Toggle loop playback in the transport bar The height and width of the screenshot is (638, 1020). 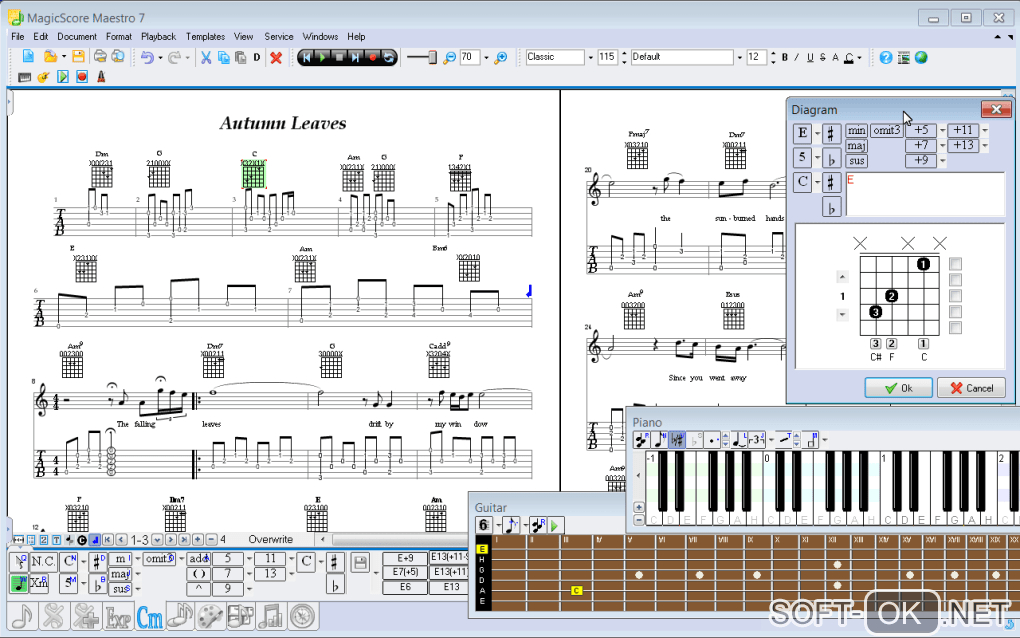388,57
